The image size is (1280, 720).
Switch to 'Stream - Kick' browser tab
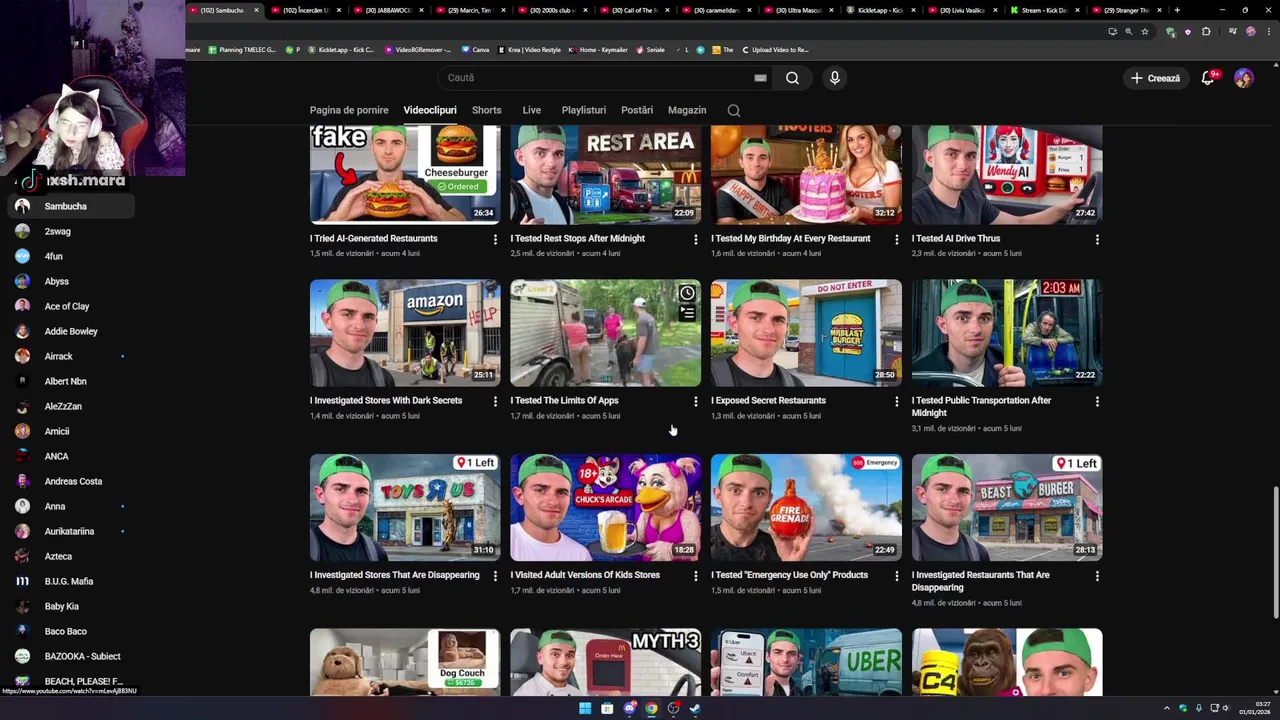click(1042, 10)
